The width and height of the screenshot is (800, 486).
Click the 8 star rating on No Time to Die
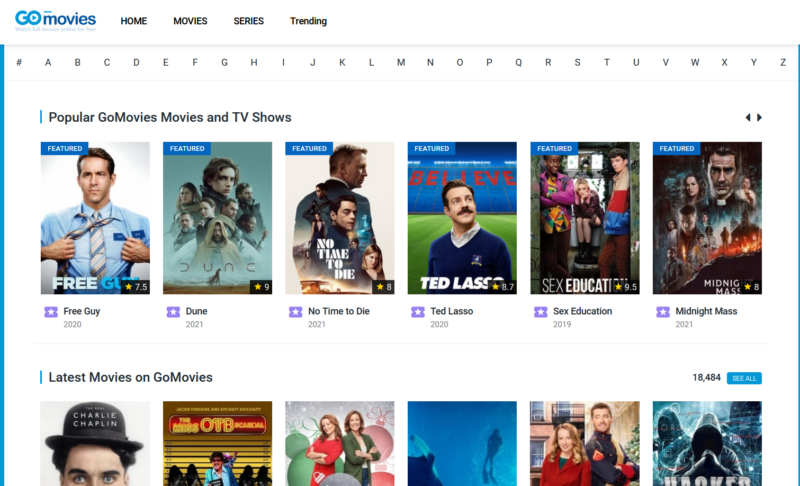[384, 287]
